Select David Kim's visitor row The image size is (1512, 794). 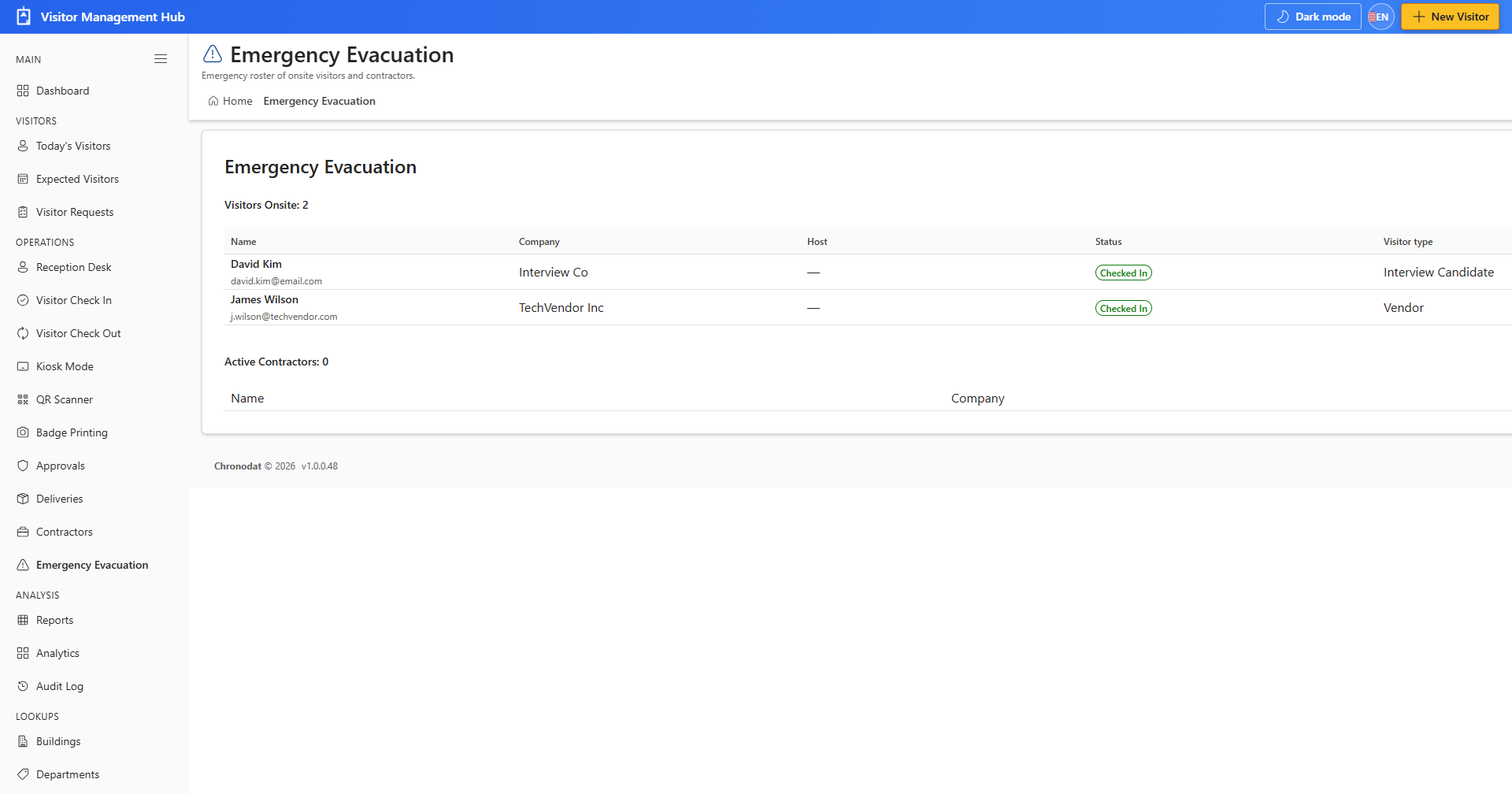click(x=868, y=272)
